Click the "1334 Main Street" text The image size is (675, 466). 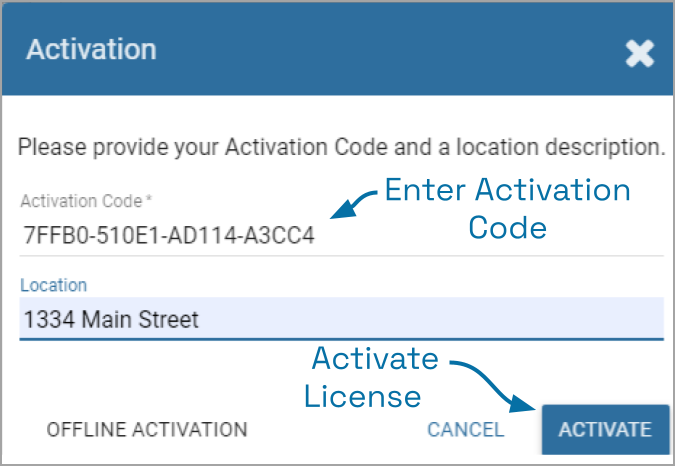pyautogui.click(x=111, y=320)
